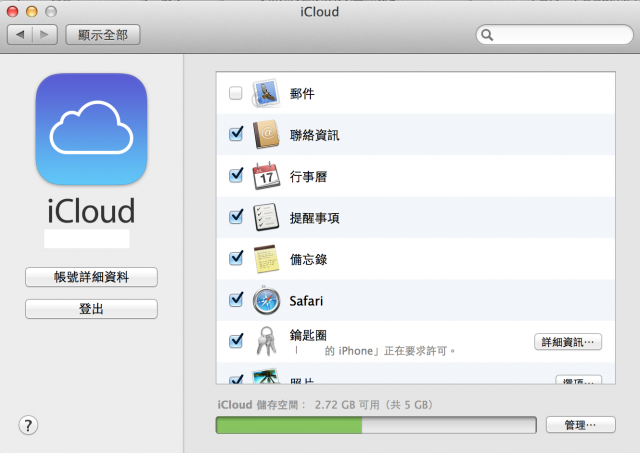640x453 pixels.
Task: Click the Contacts address book icon
Action: 266,134
